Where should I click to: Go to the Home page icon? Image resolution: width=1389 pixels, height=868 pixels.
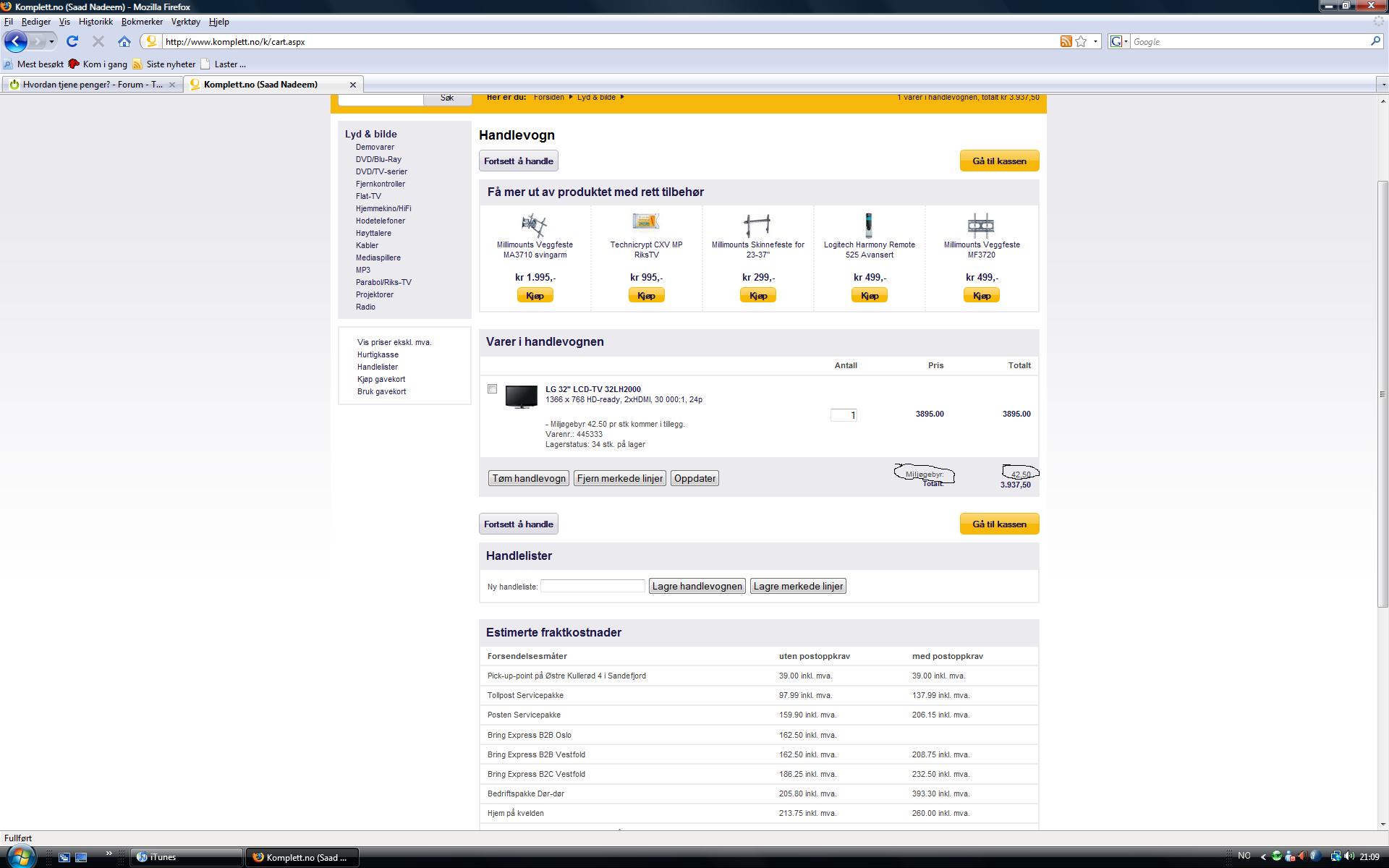tap(124, 41)
